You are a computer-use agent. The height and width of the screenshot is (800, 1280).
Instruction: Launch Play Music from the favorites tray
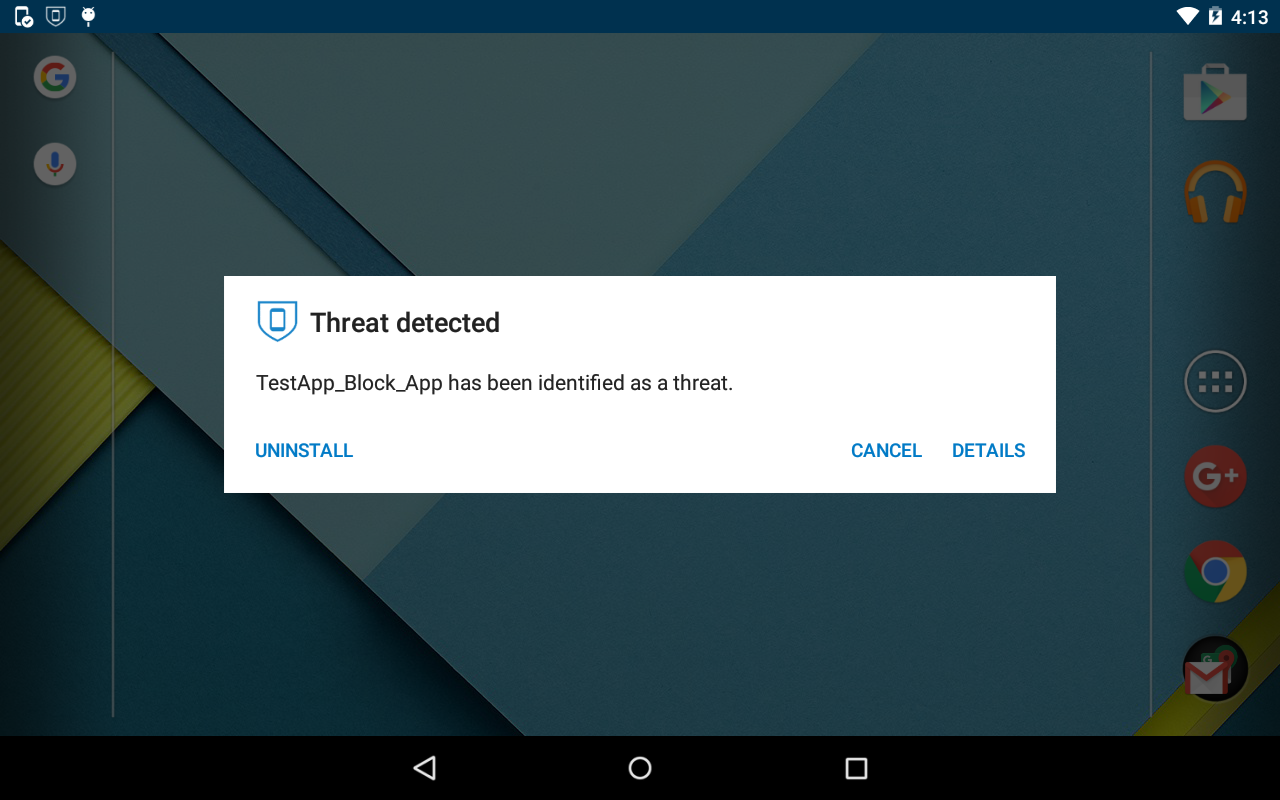click(1214, 191)
